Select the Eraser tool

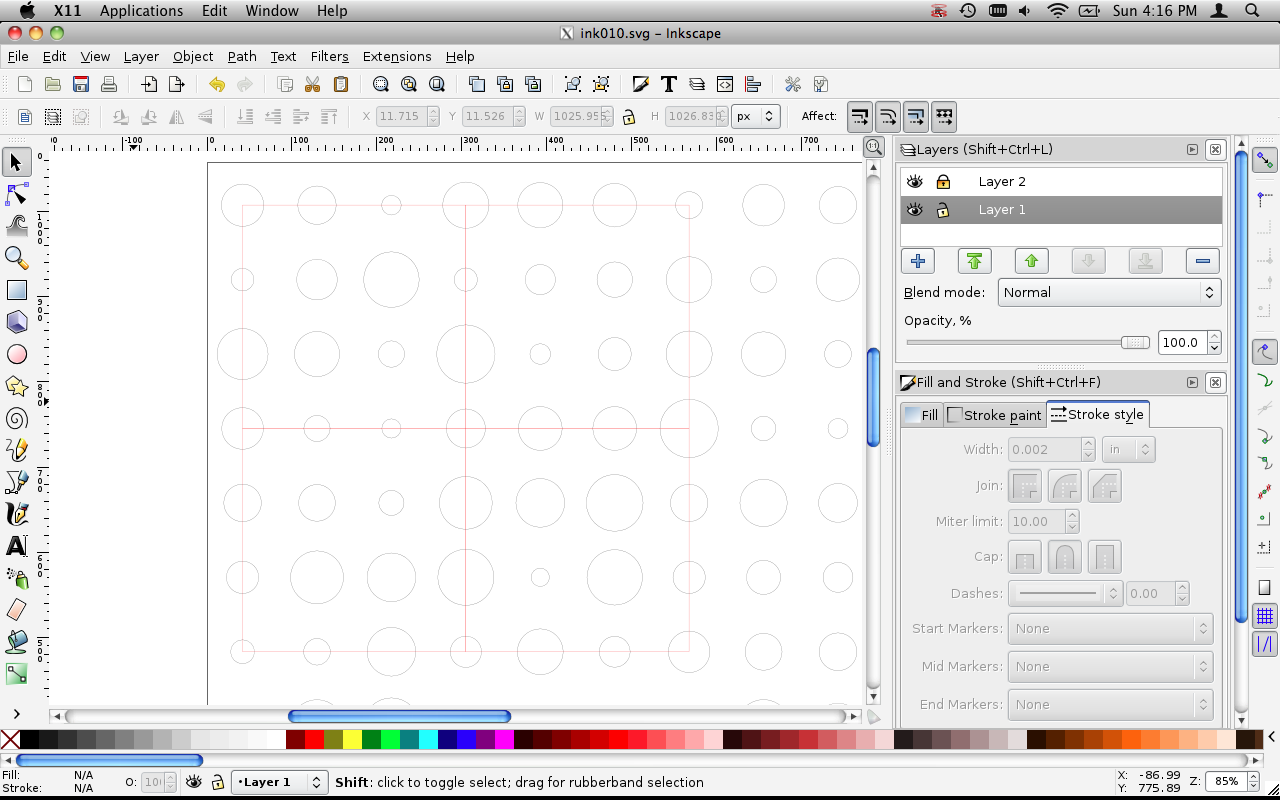[x=16, y=609]
